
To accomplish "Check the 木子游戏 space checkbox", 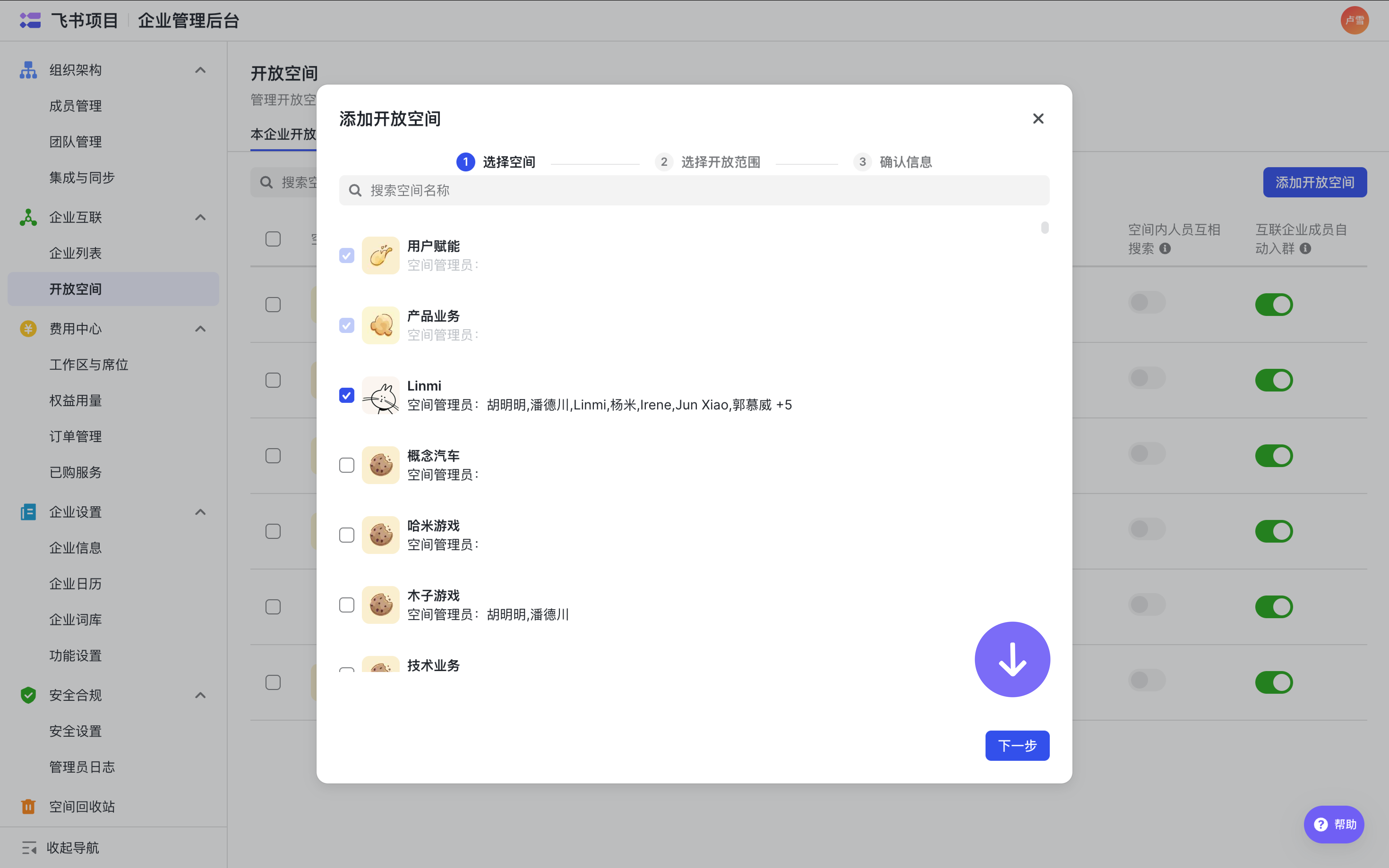I will (346, 605).
